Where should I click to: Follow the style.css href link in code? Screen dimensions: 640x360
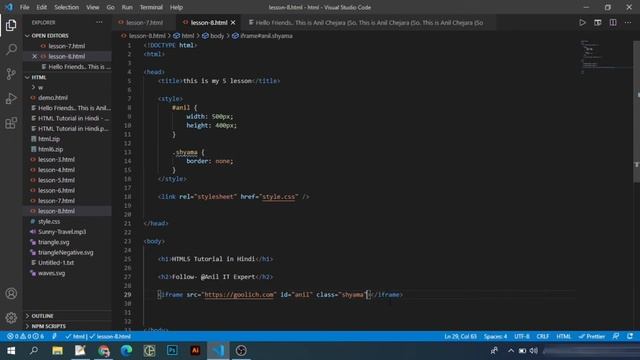coord(278,197)
